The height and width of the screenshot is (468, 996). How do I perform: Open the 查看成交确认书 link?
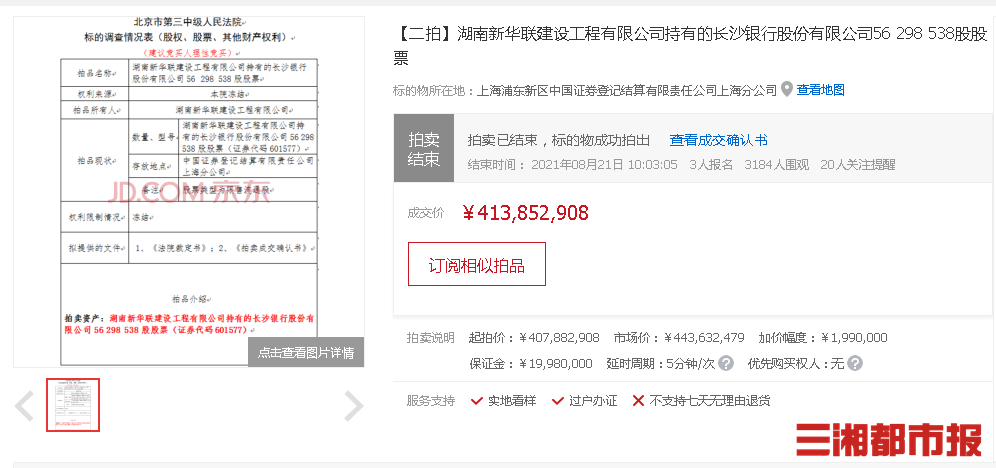pos(718,140)
